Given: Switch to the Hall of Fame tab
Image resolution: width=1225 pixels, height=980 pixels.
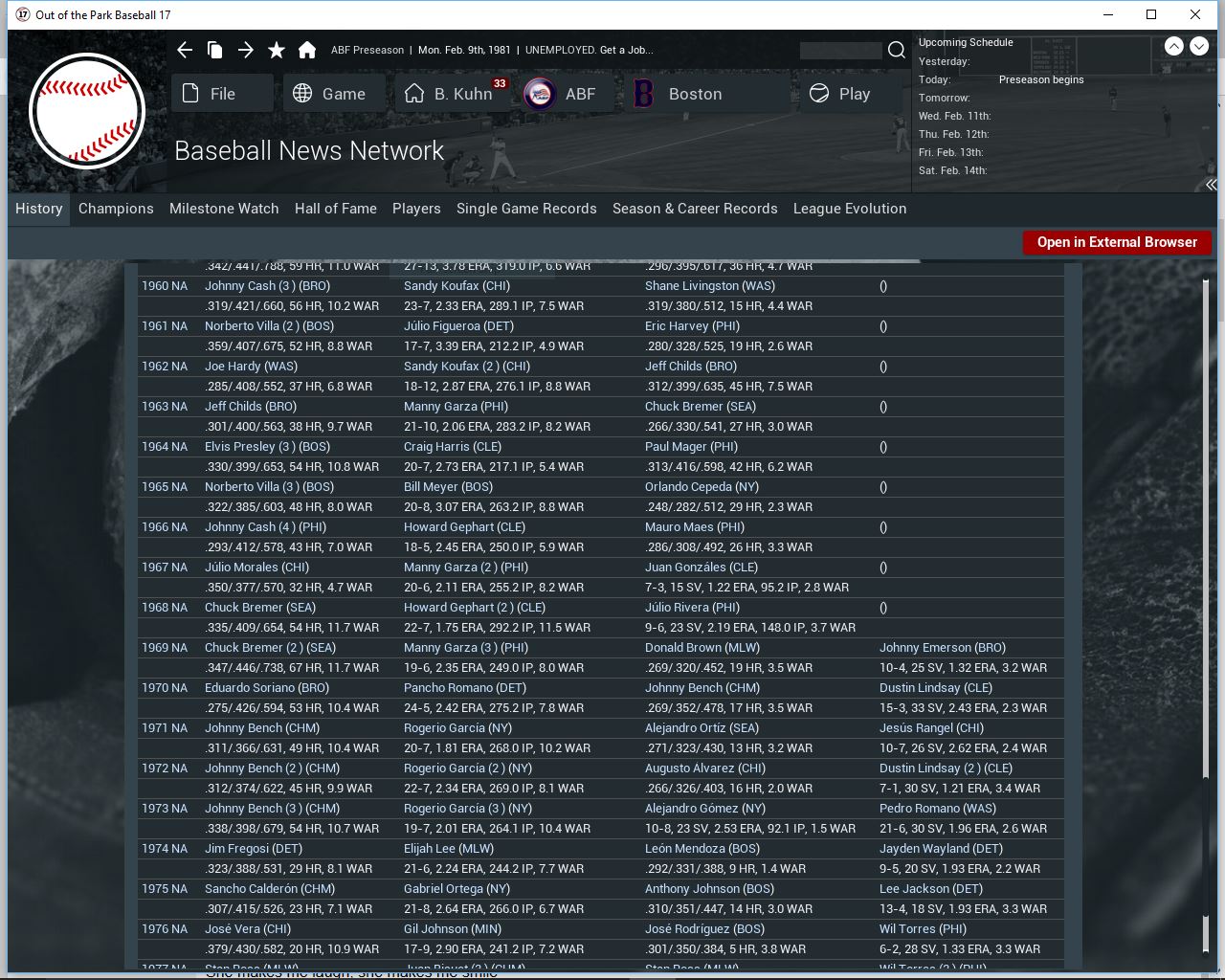Looking at the screenshot, I should click(335, 209).
